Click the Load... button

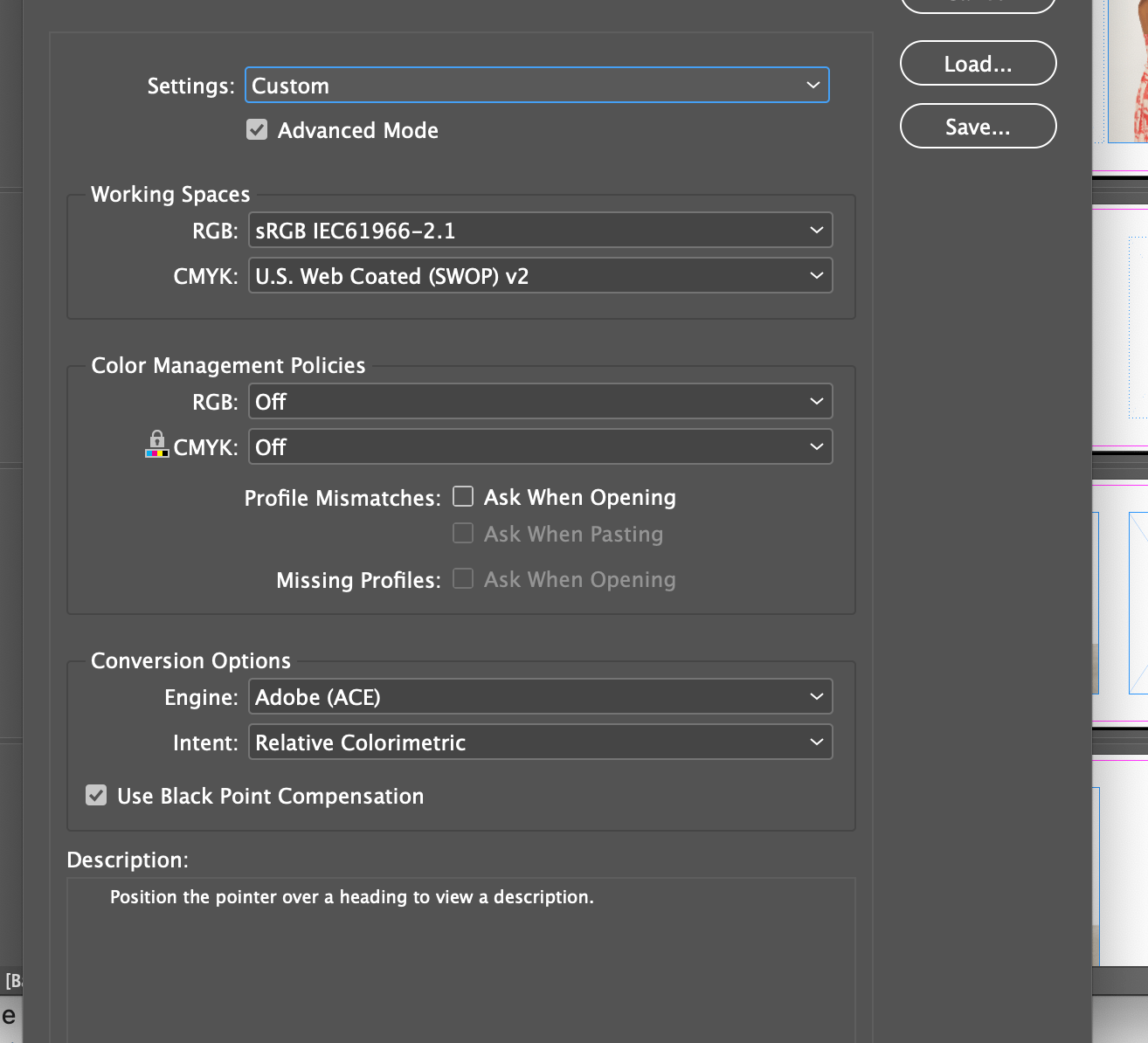pyautogui.click(x=978, y=64)
